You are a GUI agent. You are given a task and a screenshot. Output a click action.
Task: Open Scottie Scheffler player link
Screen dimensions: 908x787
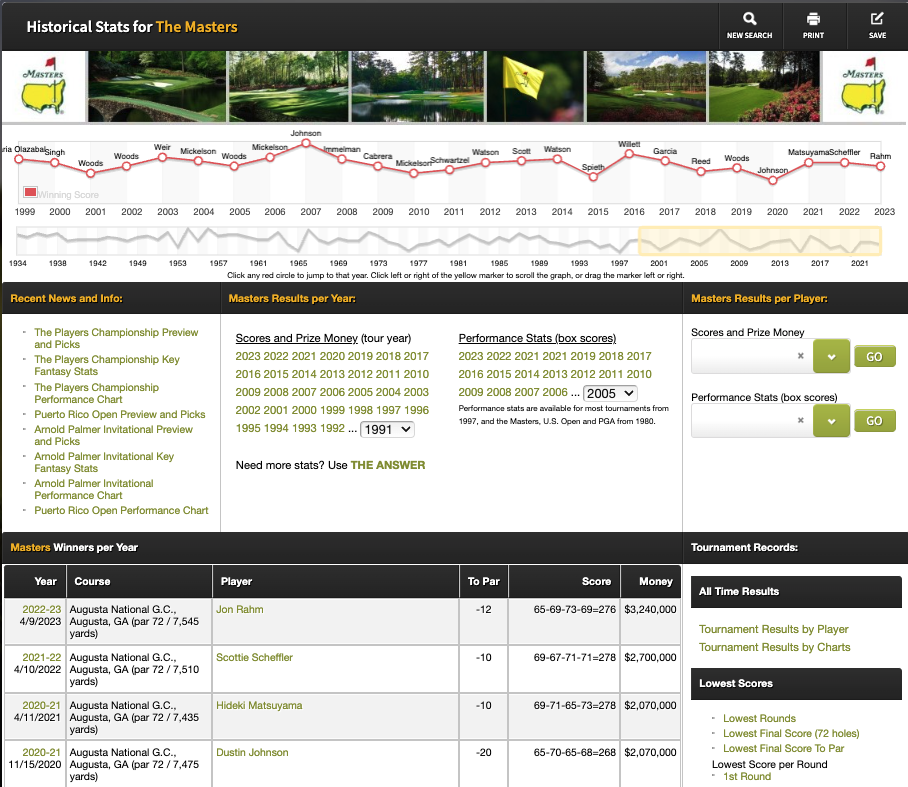pos(254,657)
